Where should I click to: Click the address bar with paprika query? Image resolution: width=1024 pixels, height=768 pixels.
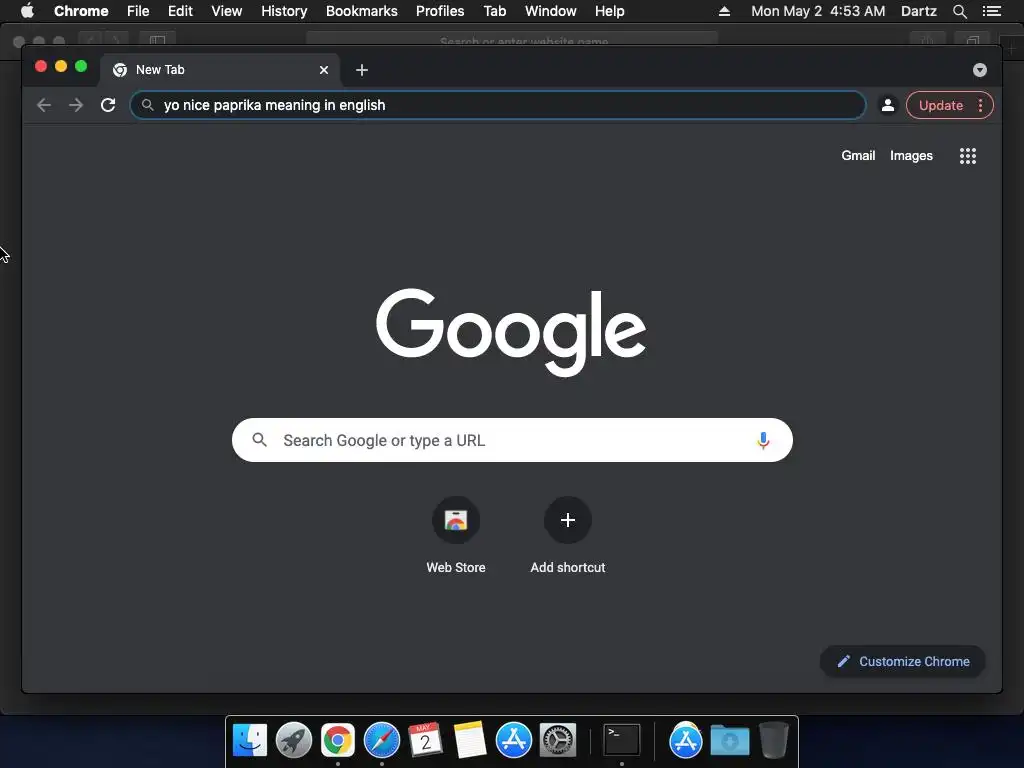coord(498,105)
